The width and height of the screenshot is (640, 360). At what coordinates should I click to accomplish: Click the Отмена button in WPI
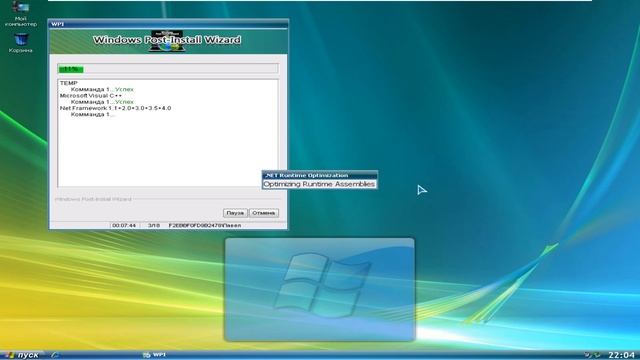coord(264,213)
